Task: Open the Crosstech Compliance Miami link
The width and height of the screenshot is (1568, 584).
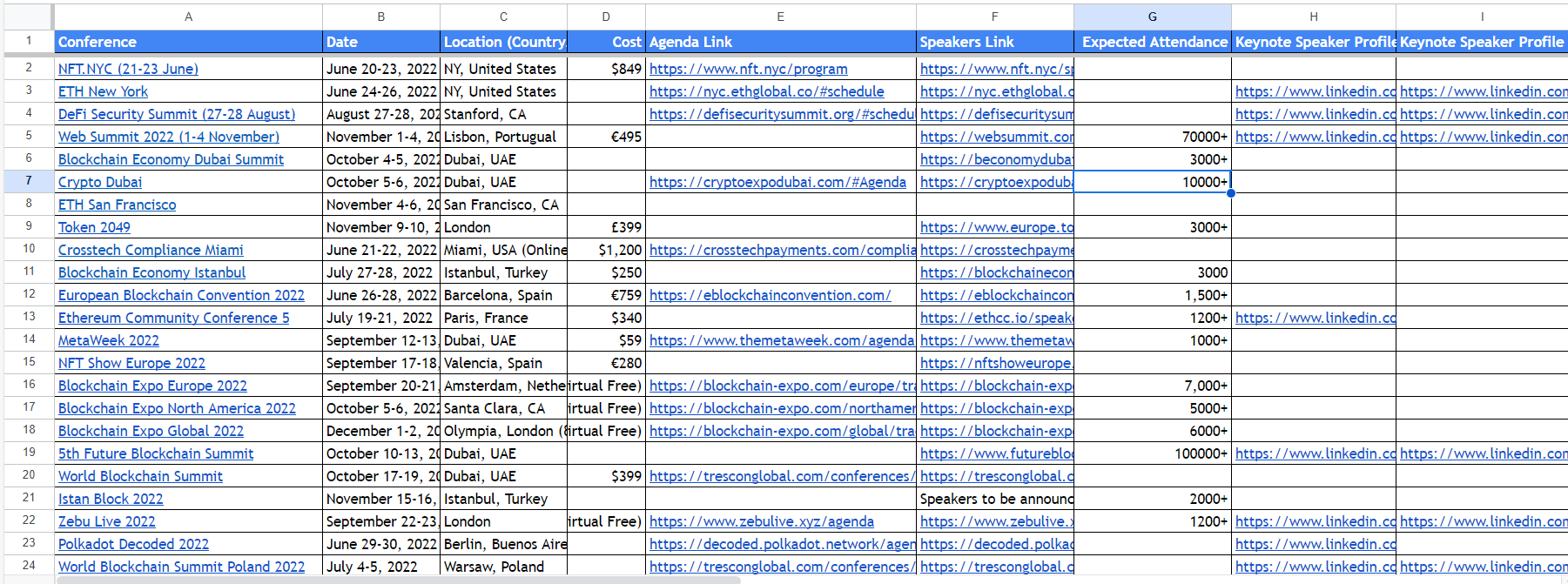Action: (x=151, y=250)
